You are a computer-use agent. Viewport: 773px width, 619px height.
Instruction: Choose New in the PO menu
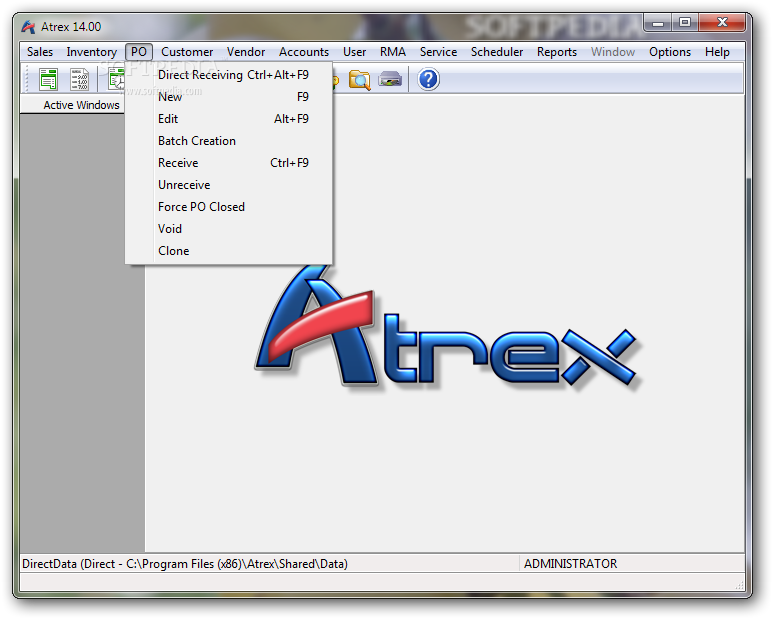pyautogui.click(x=229, y=97)
